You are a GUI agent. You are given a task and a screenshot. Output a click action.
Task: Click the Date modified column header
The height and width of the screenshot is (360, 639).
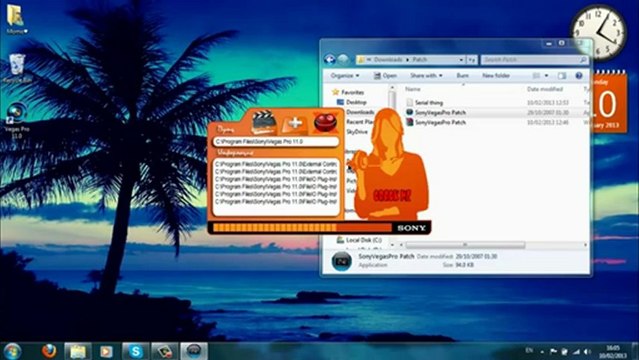[545, 89]
